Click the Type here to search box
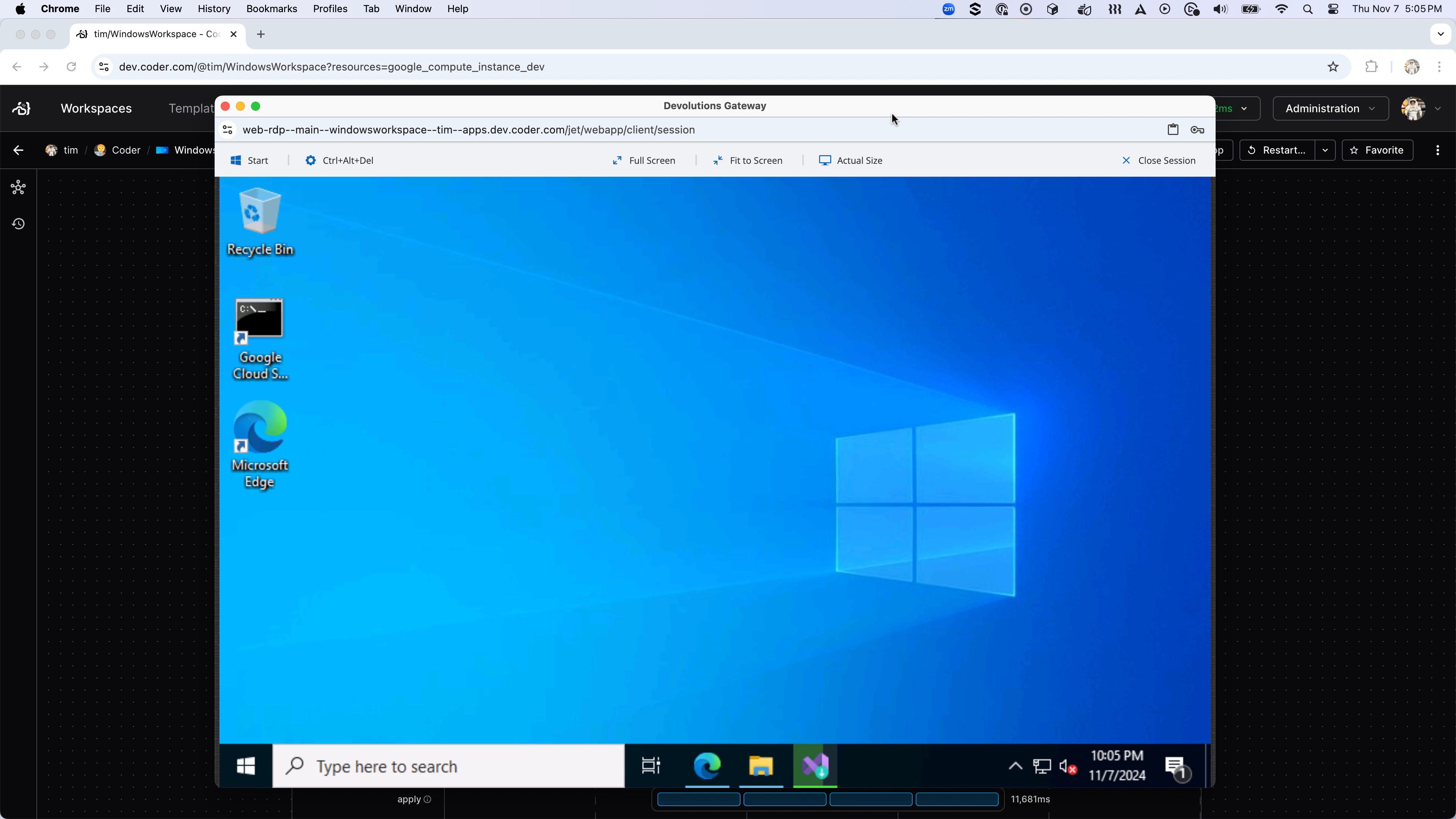This screenshot has height=819, width=1456. [448, 766]
